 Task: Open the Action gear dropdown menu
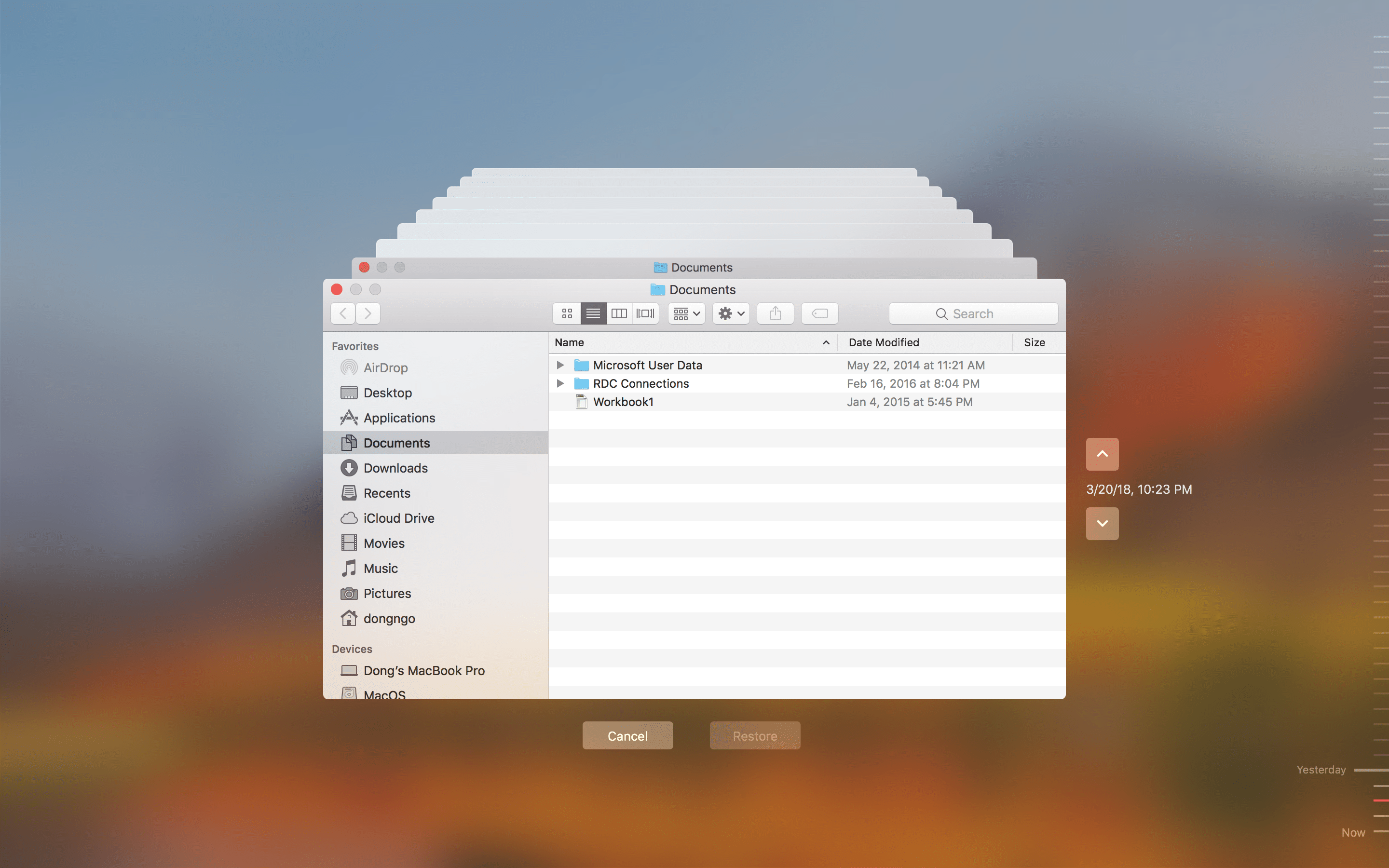[731, 313]
